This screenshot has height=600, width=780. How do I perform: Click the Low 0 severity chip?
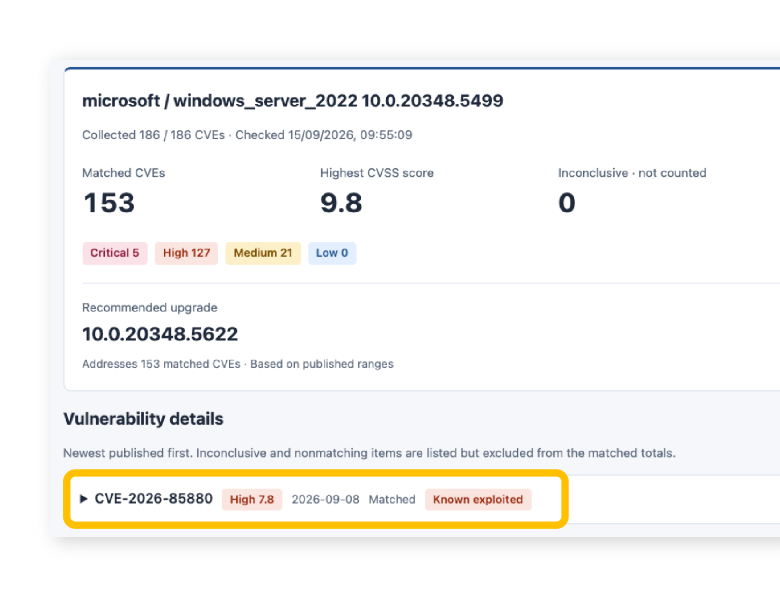332,253
